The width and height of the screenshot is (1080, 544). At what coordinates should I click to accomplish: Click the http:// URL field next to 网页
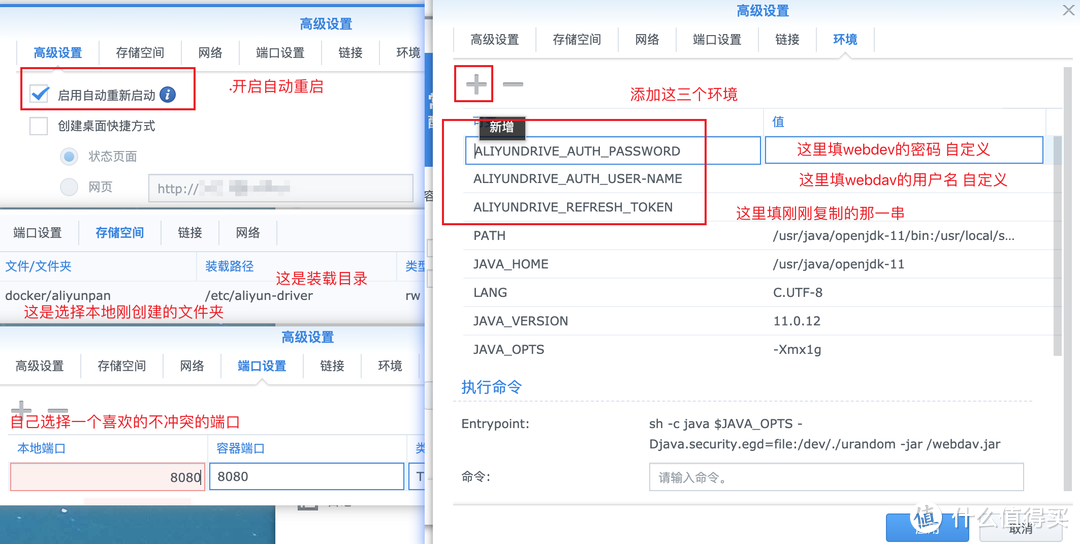[x=280, y=188]
